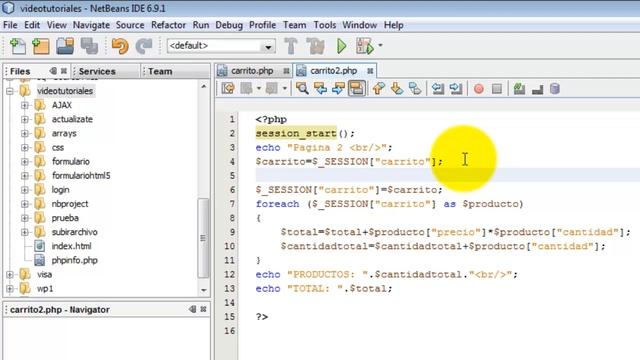The width and height of the screenshot is (640, 360).
Task: Click the database cylinder toolbar icon
Action: [x=555, y=89]
